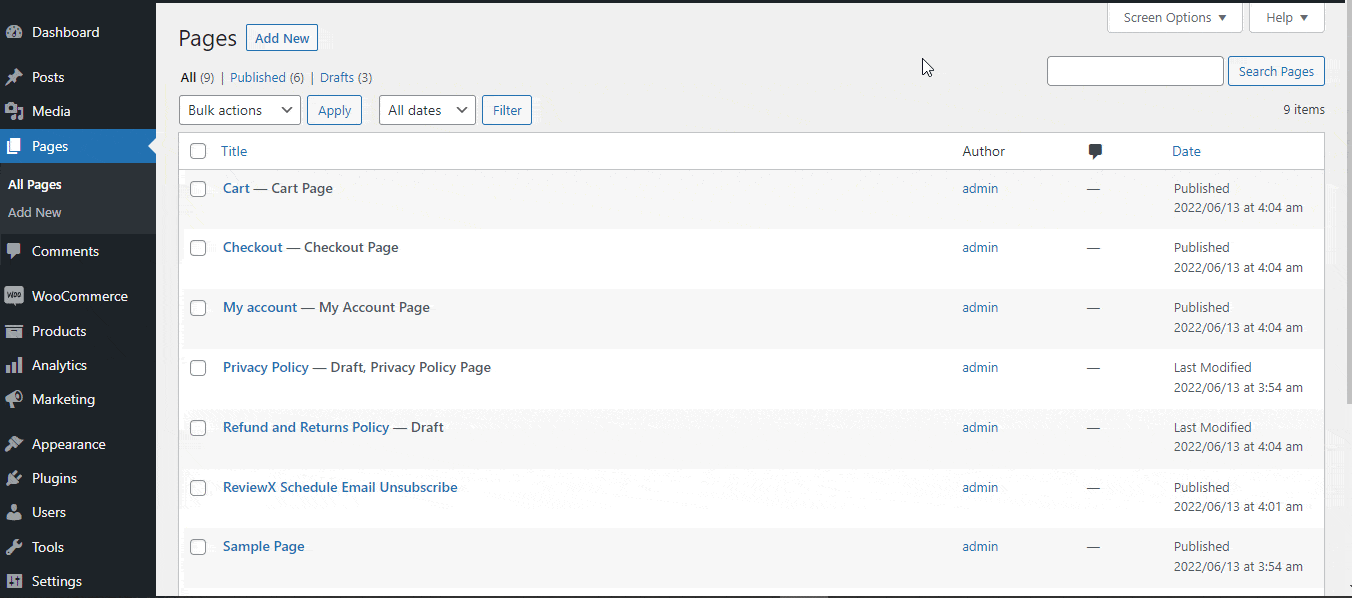
Task: Click the Analytics bar chart icon
Action: click(x=14, y=365)
